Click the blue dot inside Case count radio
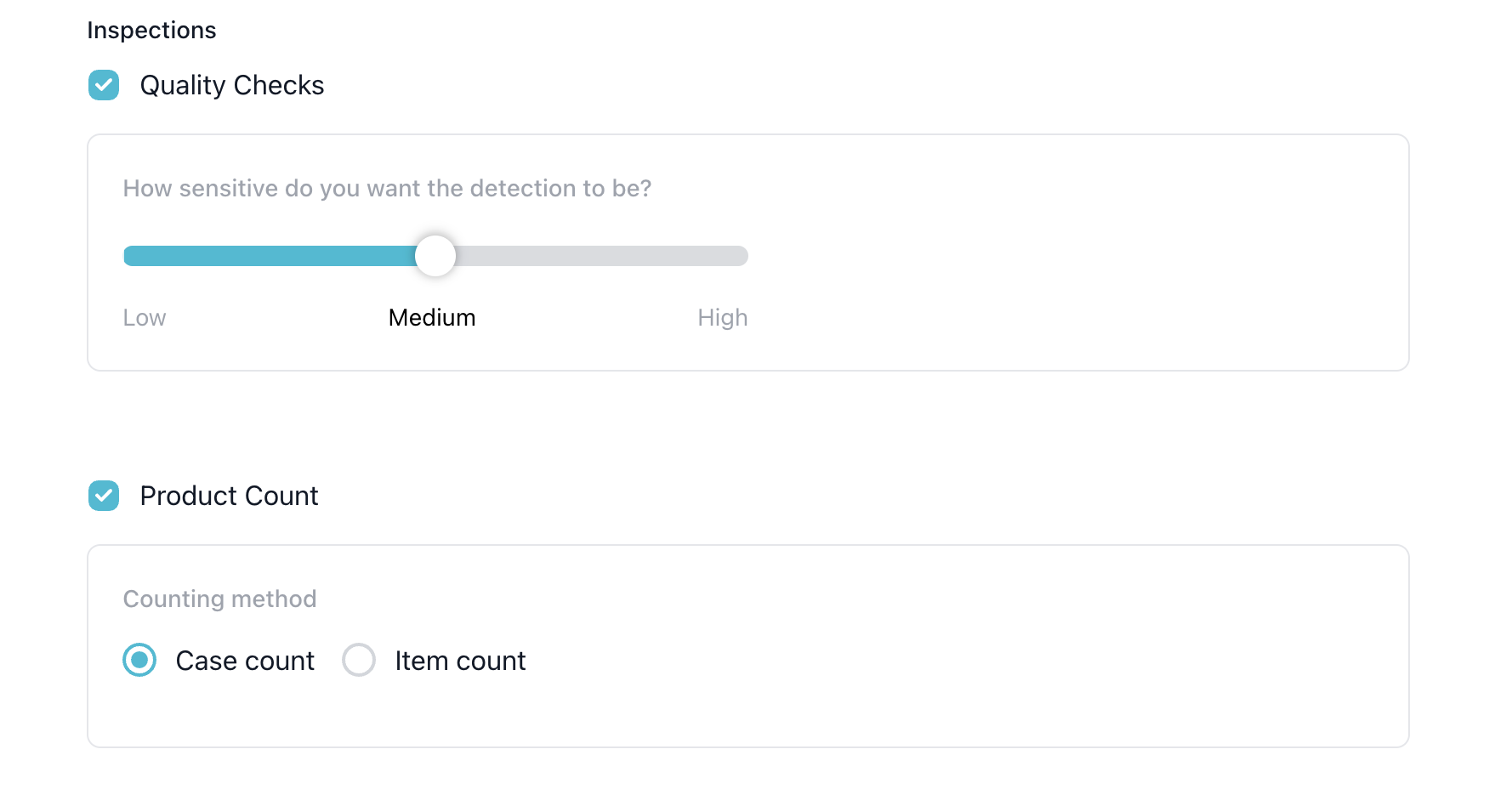This screenshot has width=1512, height=789. click(x=139, y=660)
